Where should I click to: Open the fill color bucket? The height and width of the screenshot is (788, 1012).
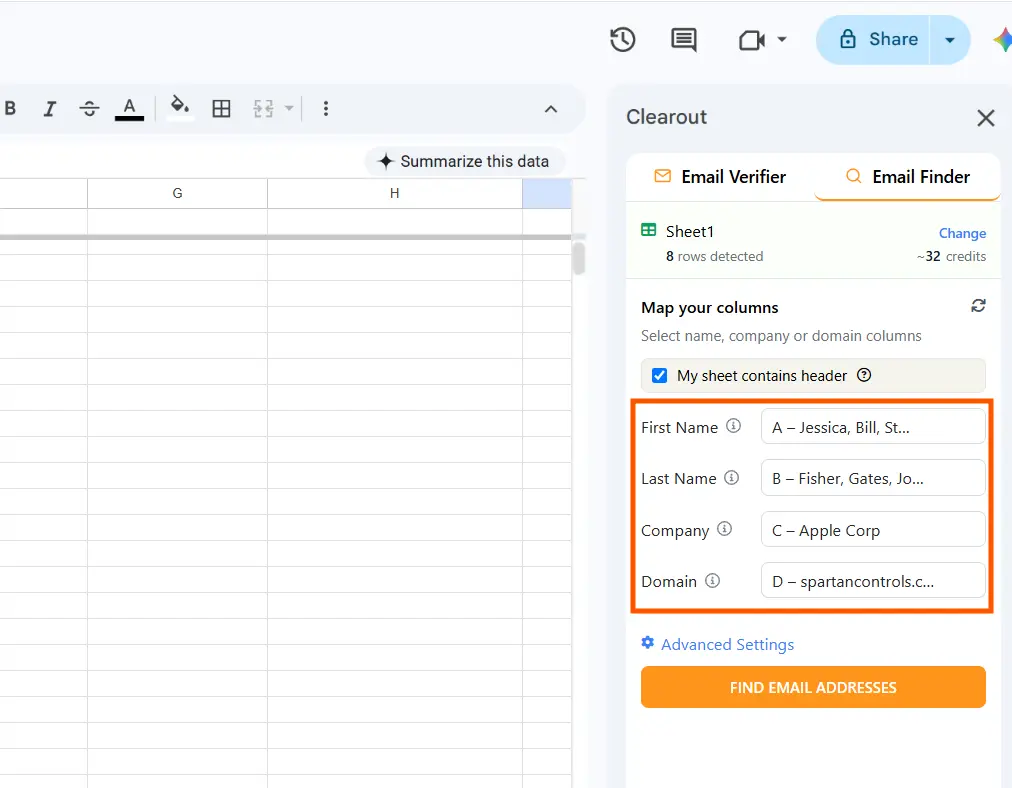coord(180,107)
